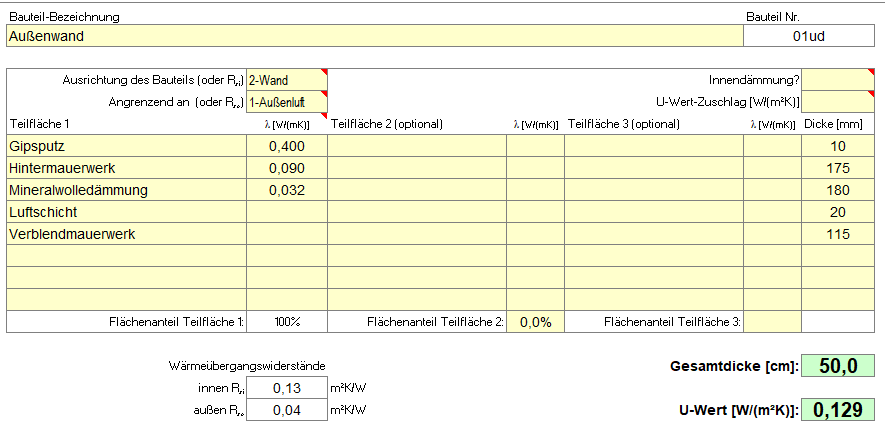
Task: Click the Flächenanteil Teilfläche 2 value 0,0%
Action: pos(535,322)
